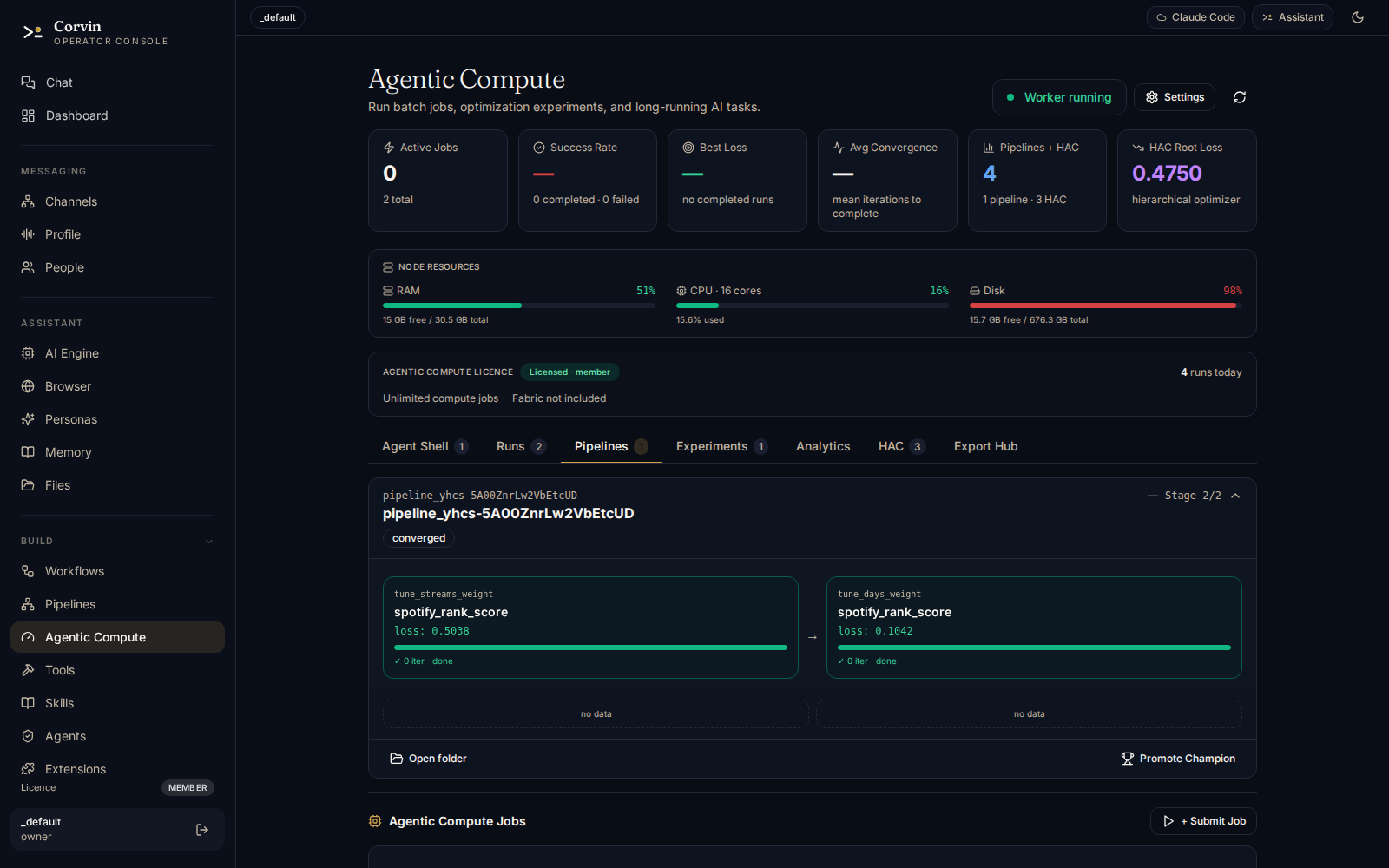Click the HAC Root Loss card
This screenshot has width=1389, height=868.
(1187, 181)
